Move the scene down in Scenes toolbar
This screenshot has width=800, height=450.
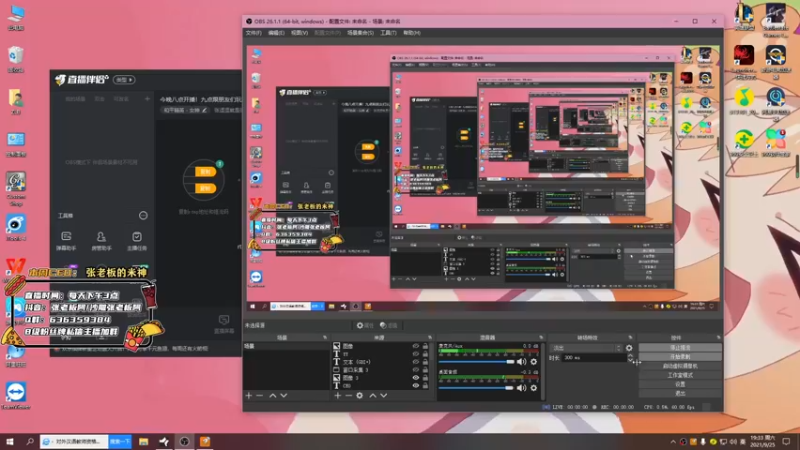[284, 395]
